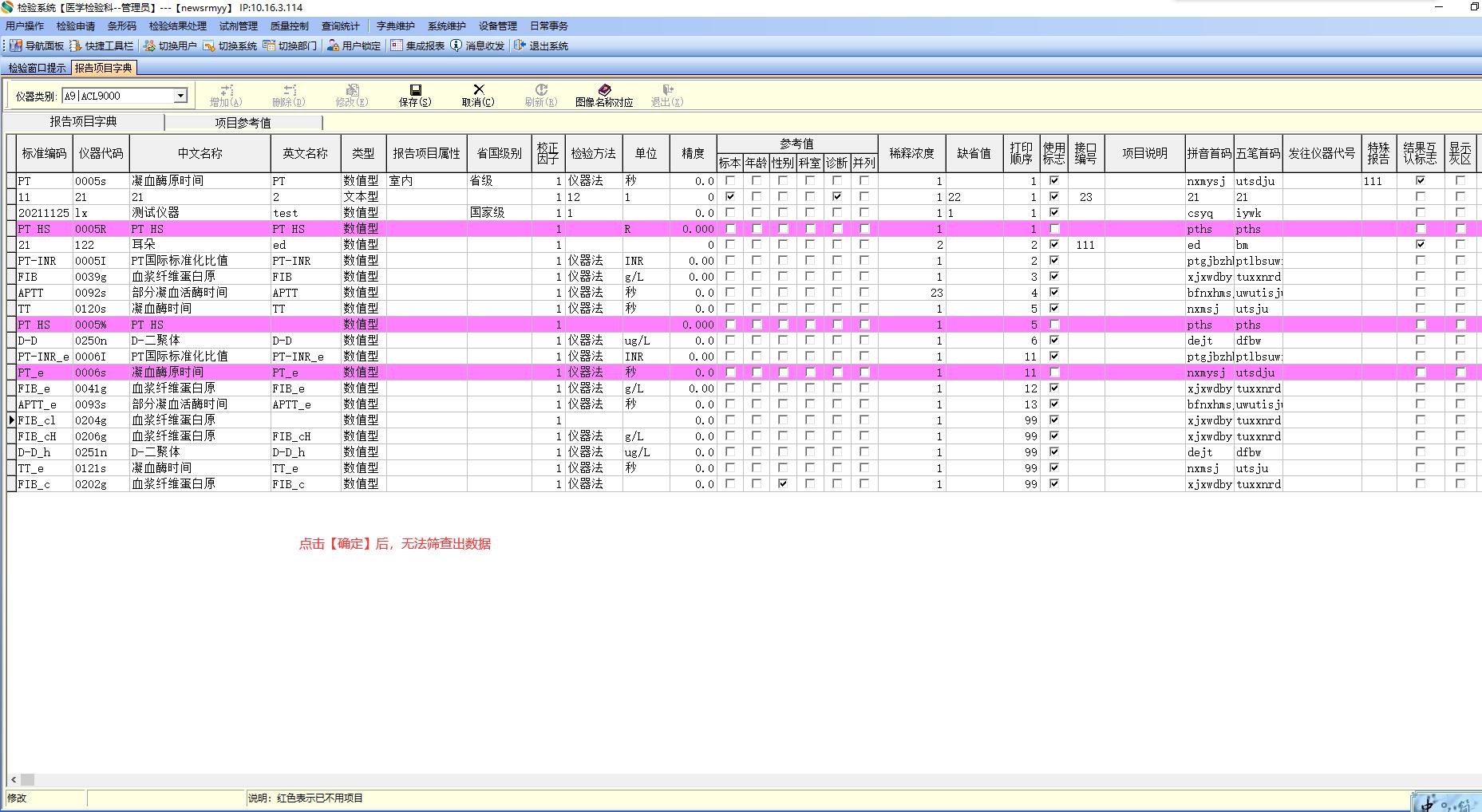
Task: Open the 查询统计 menu
Action: [340, 26]
